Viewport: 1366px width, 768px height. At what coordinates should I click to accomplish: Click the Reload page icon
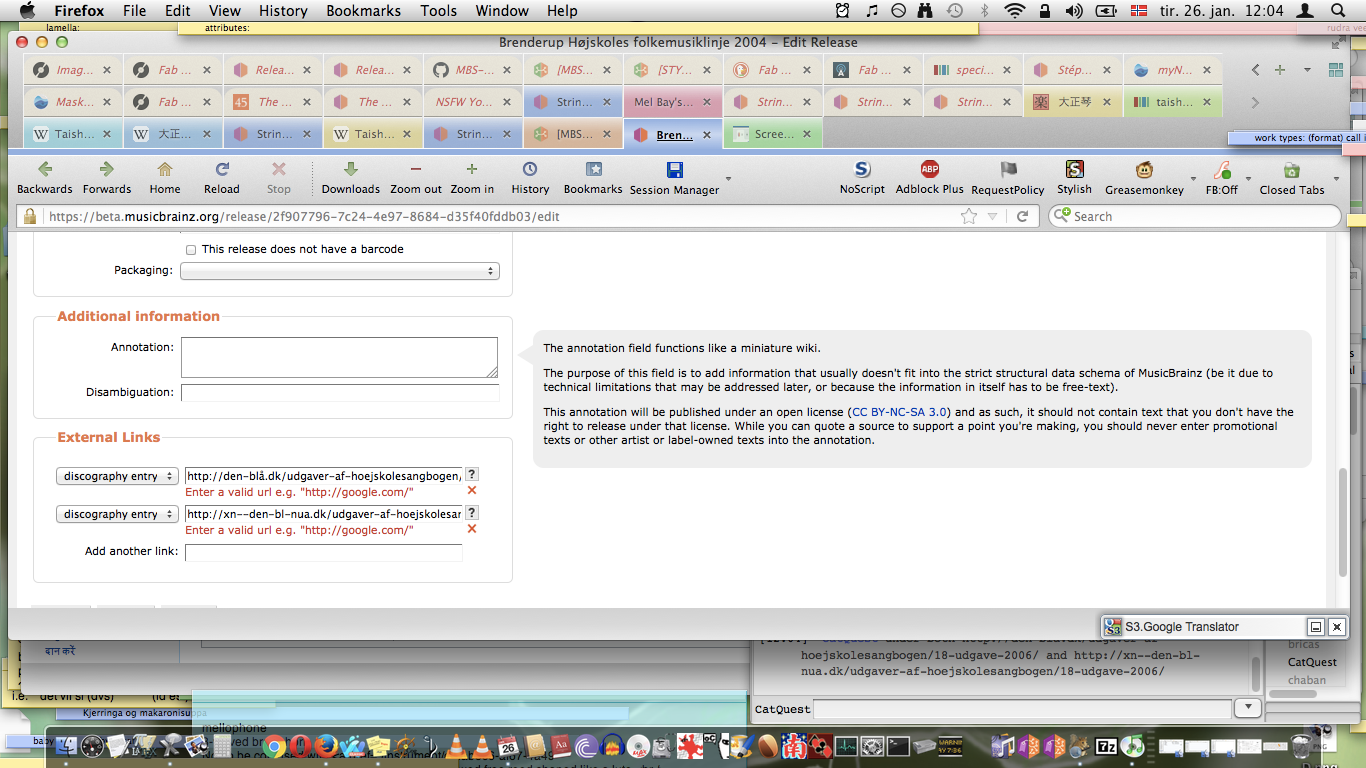tap(222, 170)
